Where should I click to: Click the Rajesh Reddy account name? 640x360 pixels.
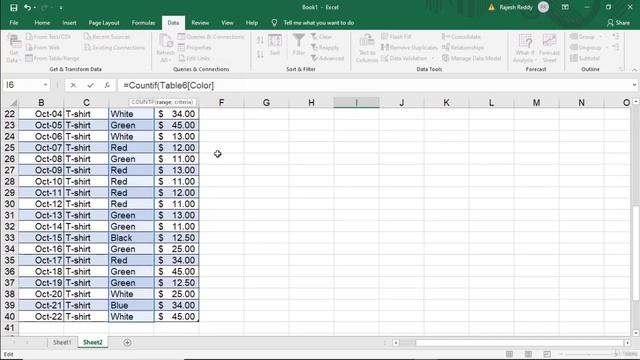click(516, 7)
